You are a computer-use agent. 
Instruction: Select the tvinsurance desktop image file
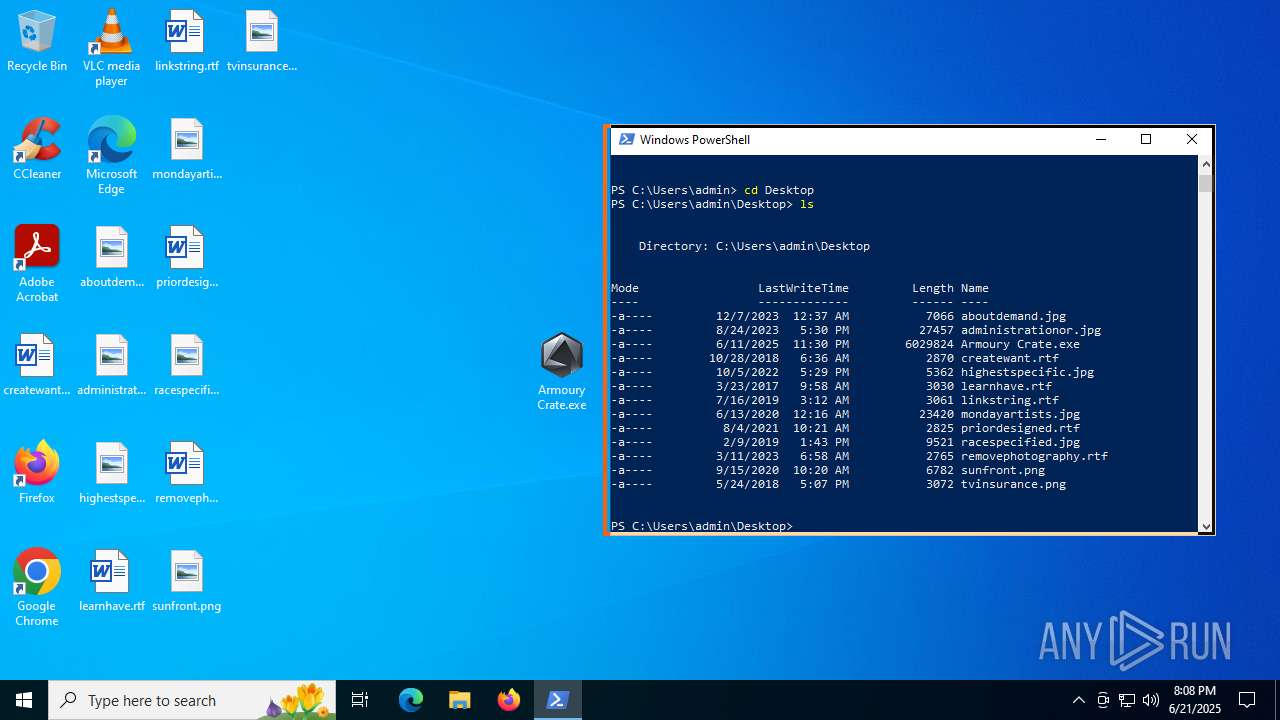pyautogui.click(x=262, y=42)
